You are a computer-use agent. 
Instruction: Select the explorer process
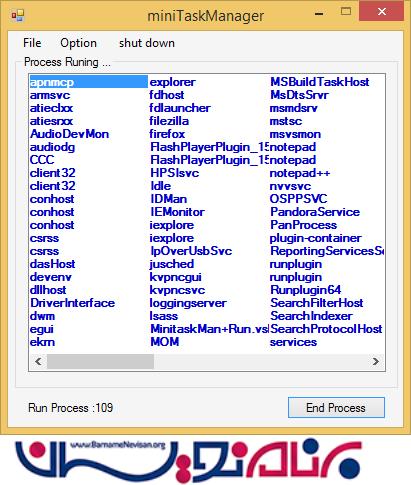click(x=173, y=82)
